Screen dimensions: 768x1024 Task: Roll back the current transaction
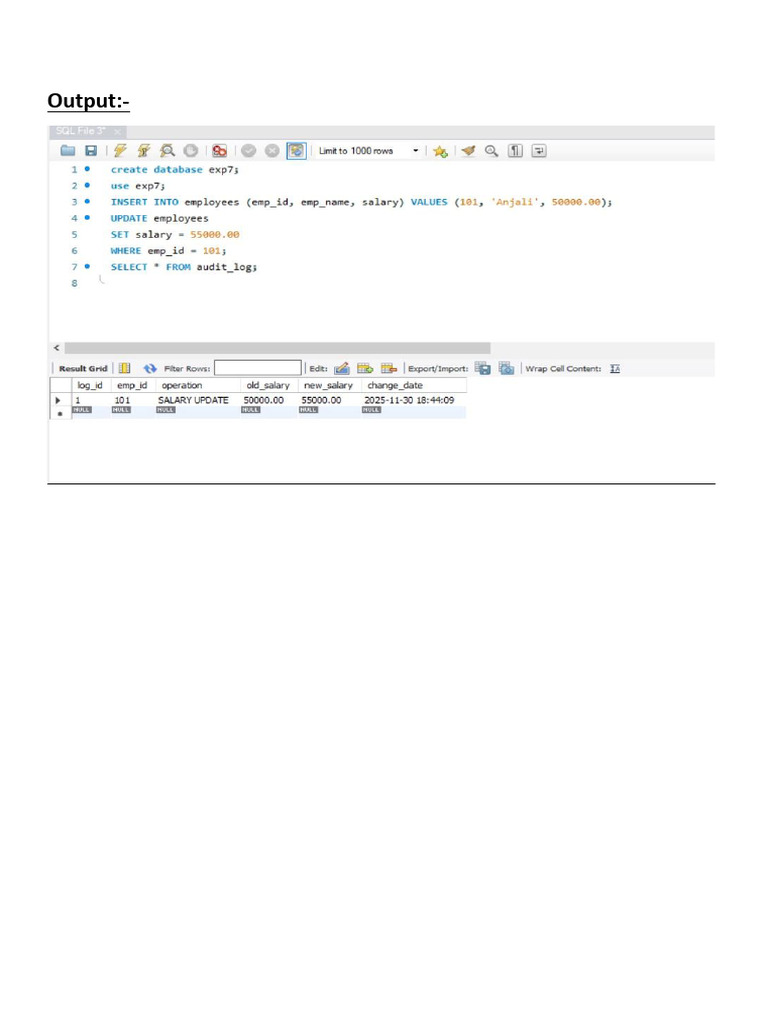coord(272,151)
